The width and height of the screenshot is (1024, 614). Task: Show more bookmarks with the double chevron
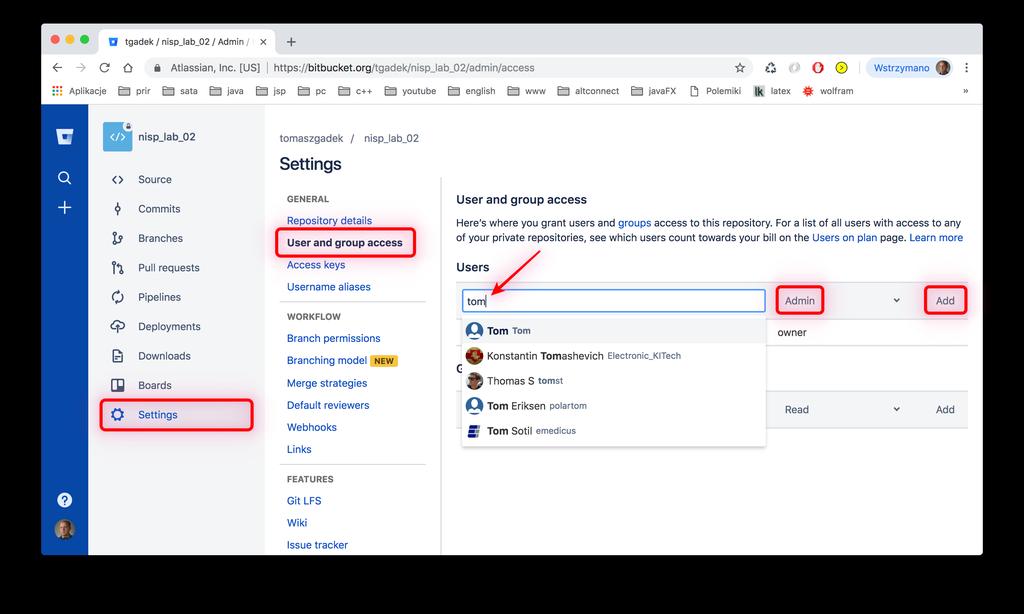965,91
